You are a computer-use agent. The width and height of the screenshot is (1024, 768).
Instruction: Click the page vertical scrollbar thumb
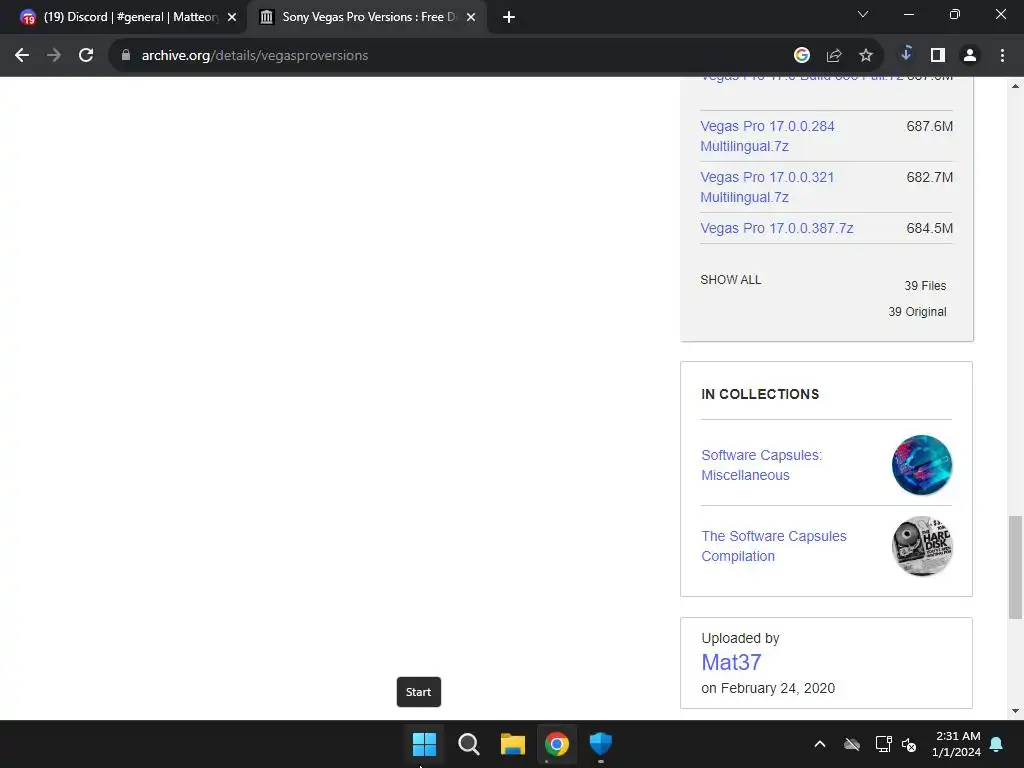[x=1015, y=567]
